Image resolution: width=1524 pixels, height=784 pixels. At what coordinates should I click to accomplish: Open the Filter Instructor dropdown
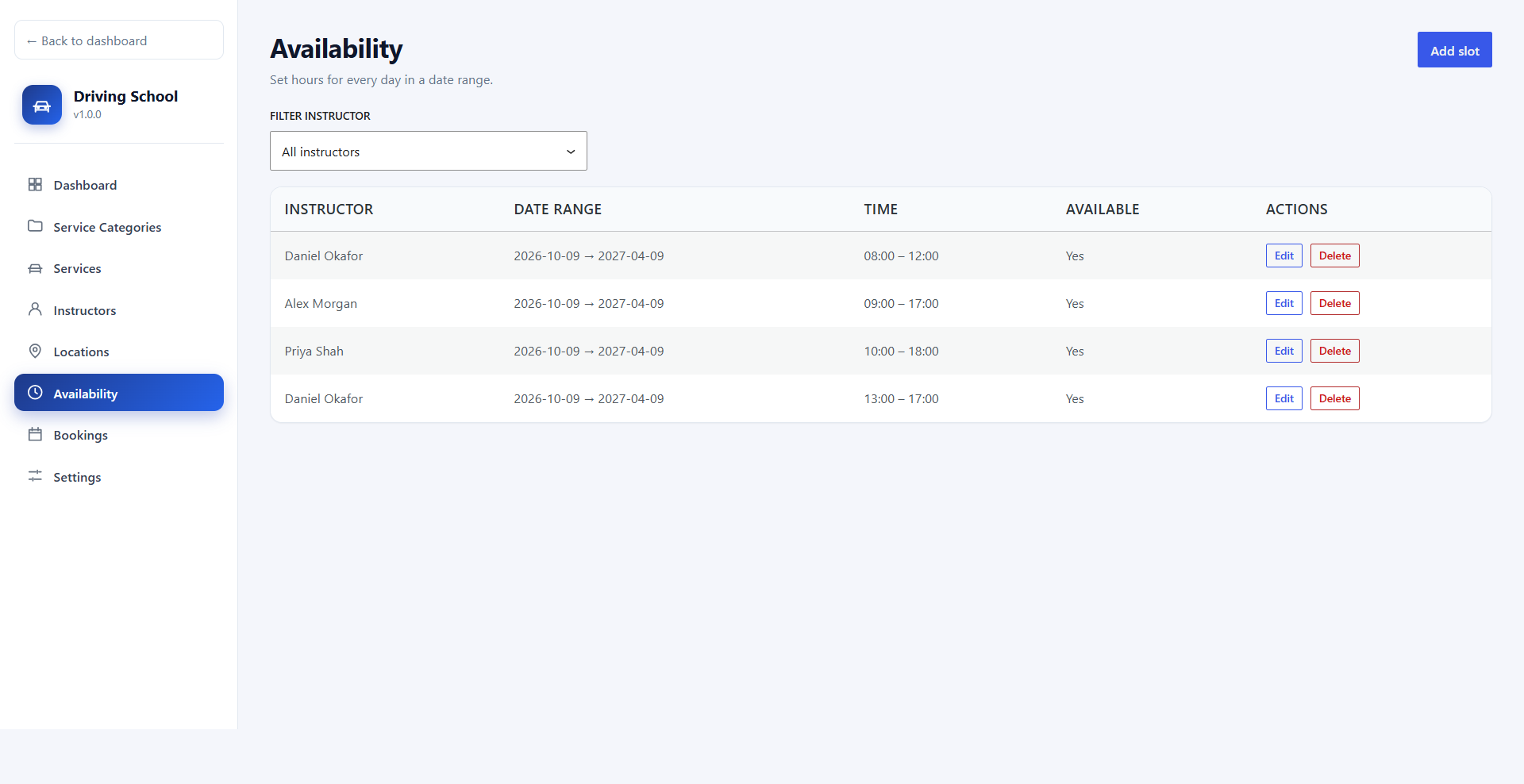(429, 151)
